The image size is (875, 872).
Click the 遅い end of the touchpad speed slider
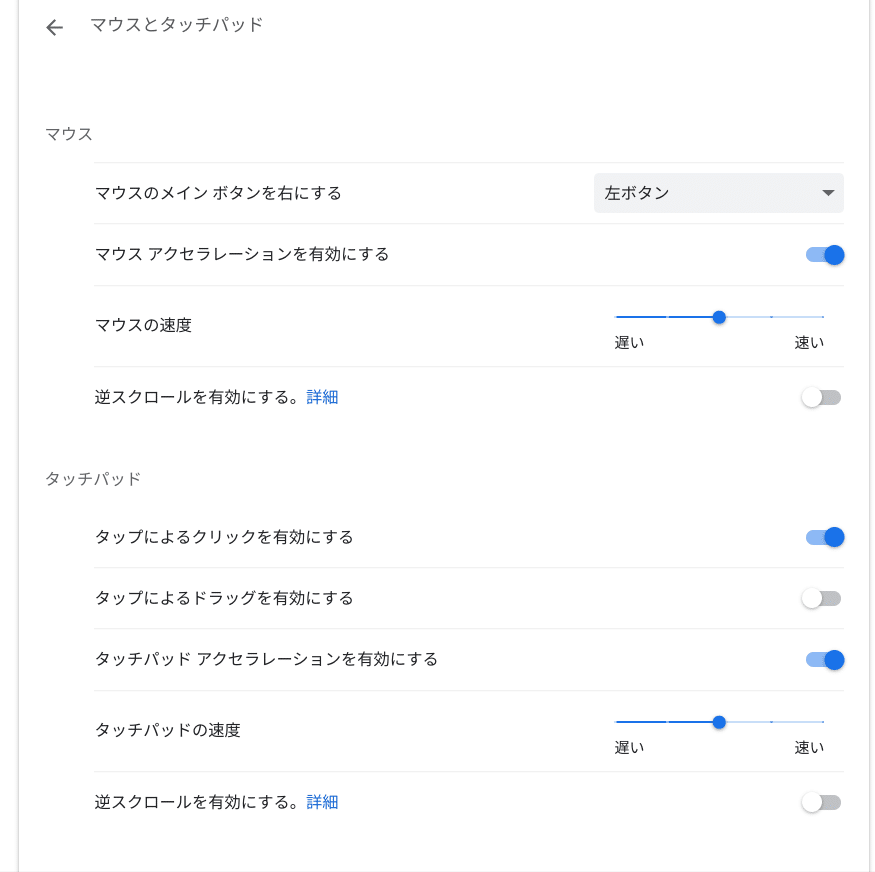click(x=616, y=722)
